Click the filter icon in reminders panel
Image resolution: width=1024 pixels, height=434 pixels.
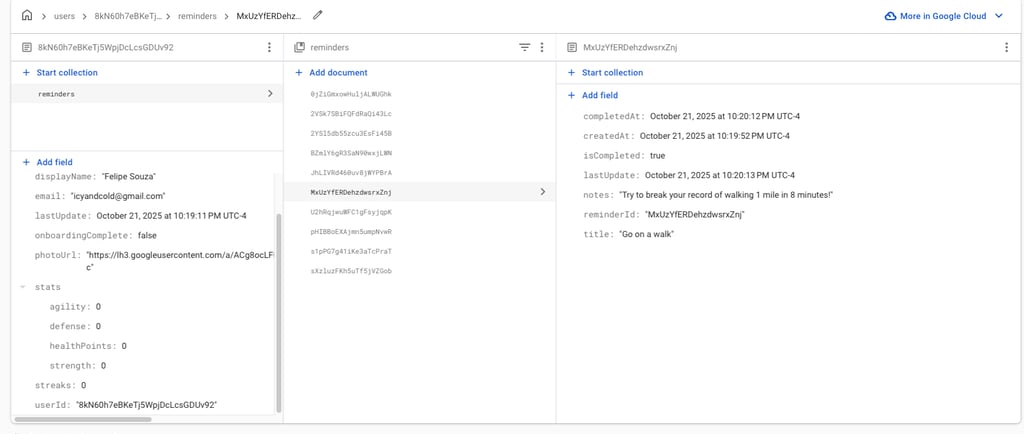(525, 47)
